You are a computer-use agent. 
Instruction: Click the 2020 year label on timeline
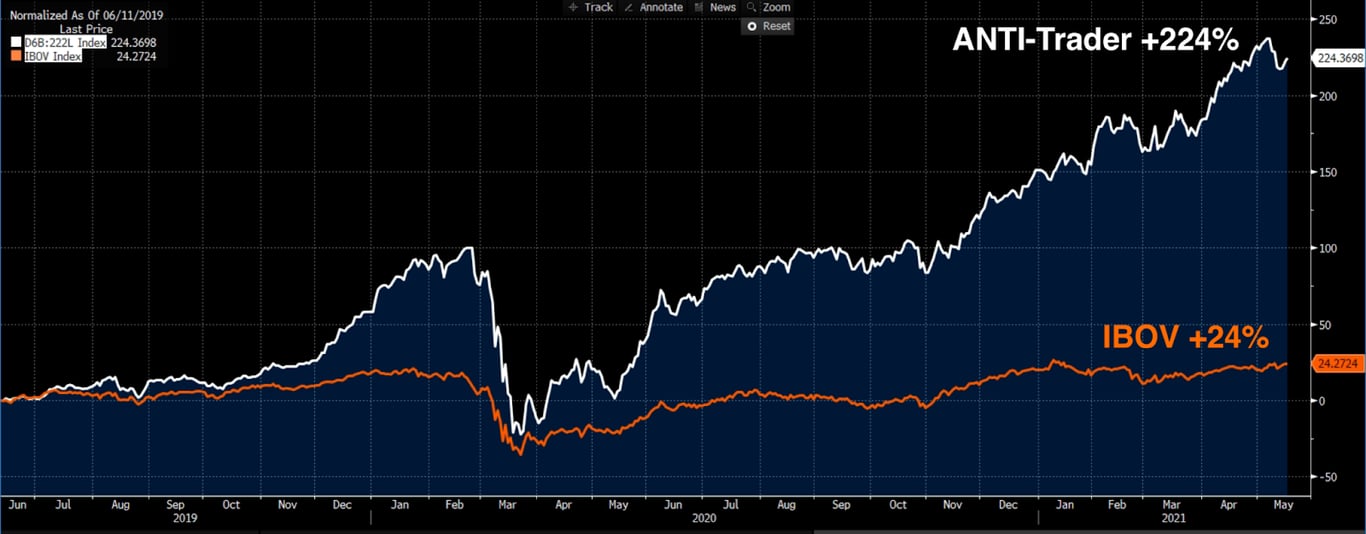click(x=703, y=519)
